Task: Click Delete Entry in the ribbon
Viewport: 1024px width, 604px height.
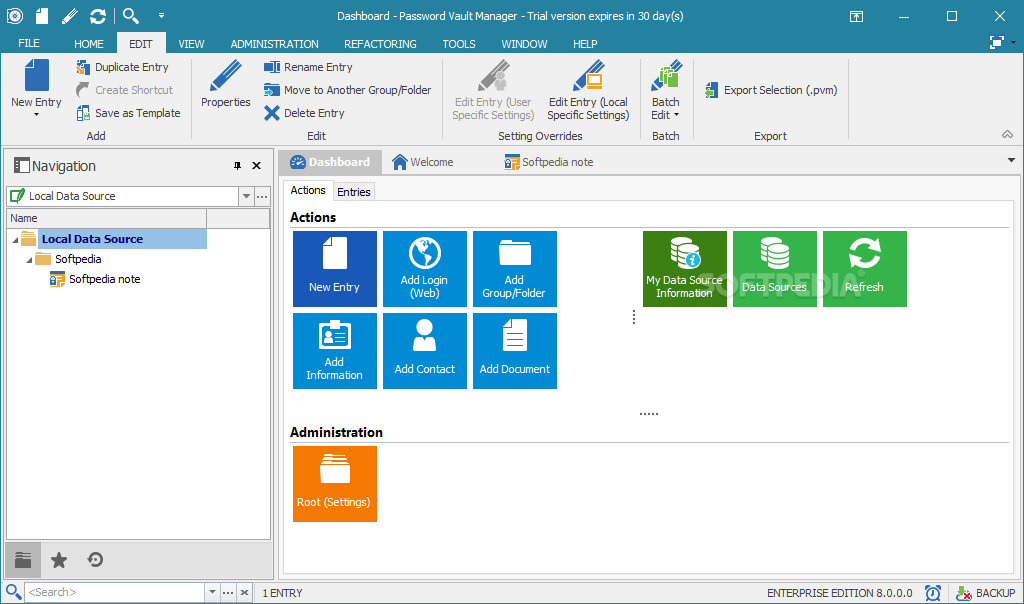Action: point(304,113)
